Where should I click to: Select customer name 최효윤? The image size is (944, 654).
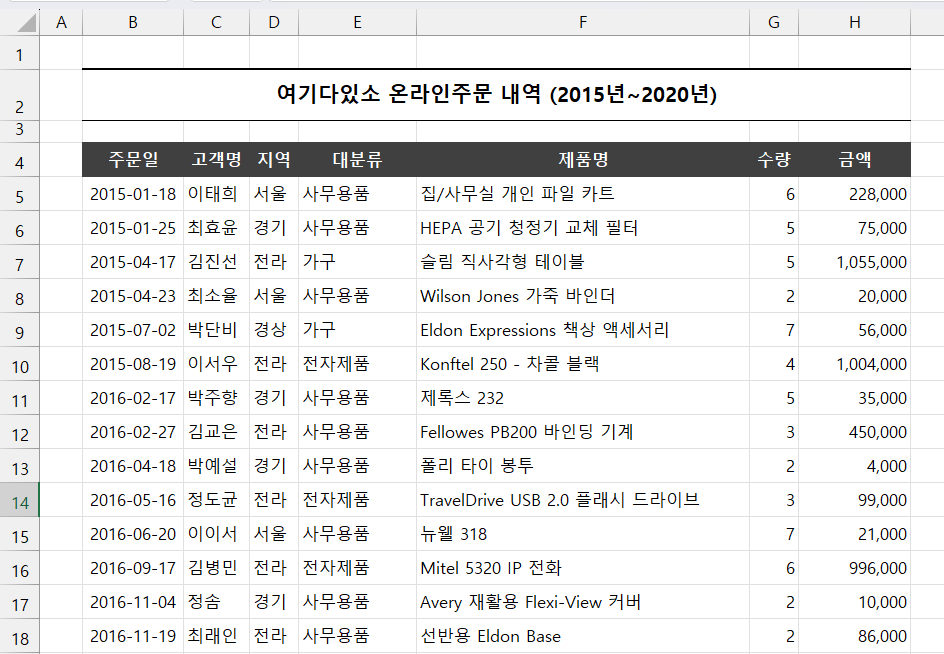coord(216,228)
